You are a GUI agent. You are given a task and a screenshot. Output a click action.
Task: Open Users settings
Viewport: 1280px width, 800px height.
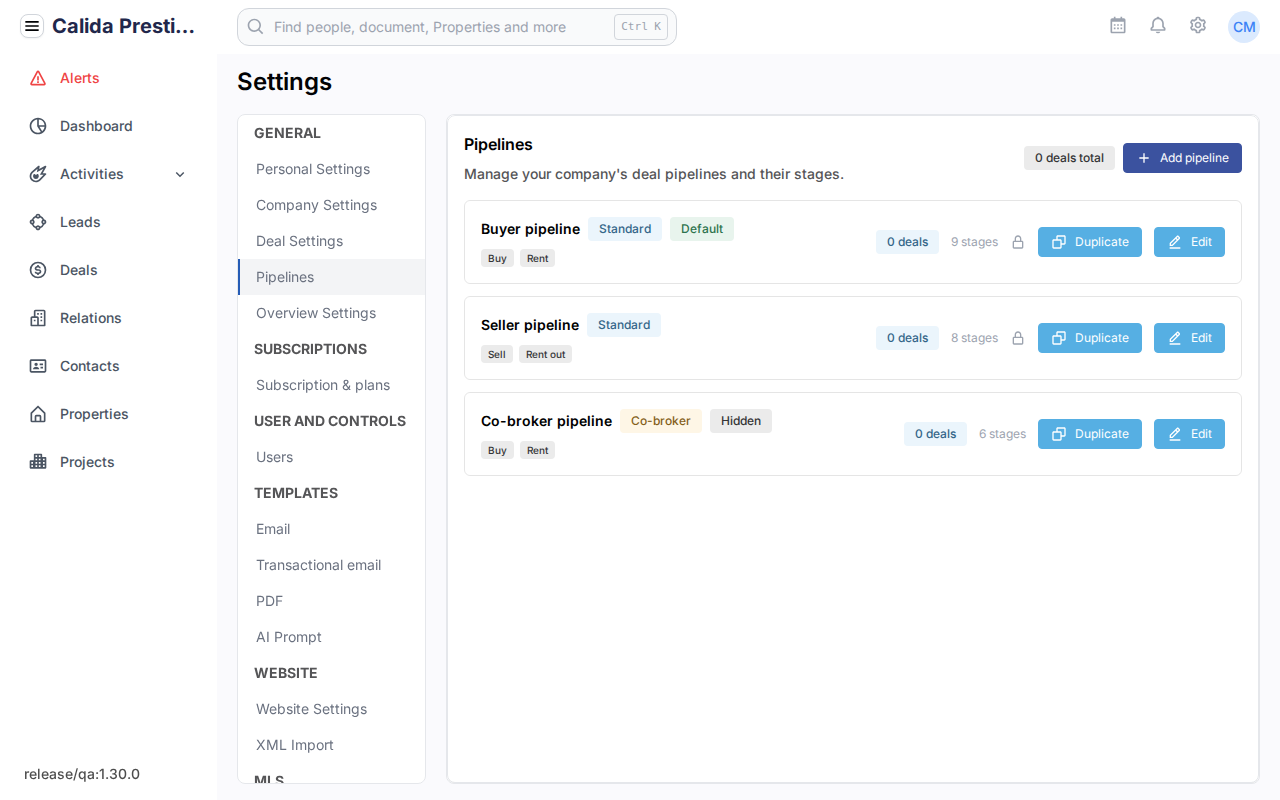pyautogui.click(x=332, y=457)
